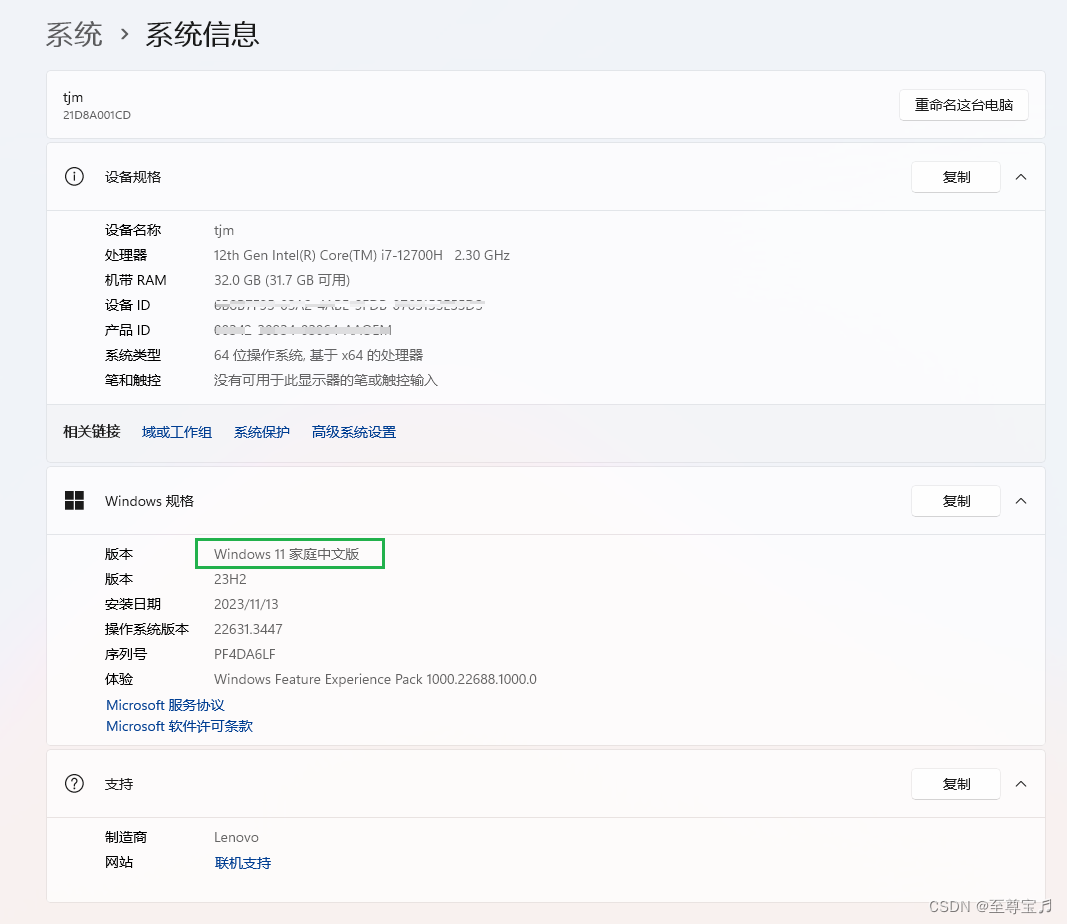Click the 安装日期 label
Image resolution: width=1067 pixels, height=924 pixels.
click(133, 604)
